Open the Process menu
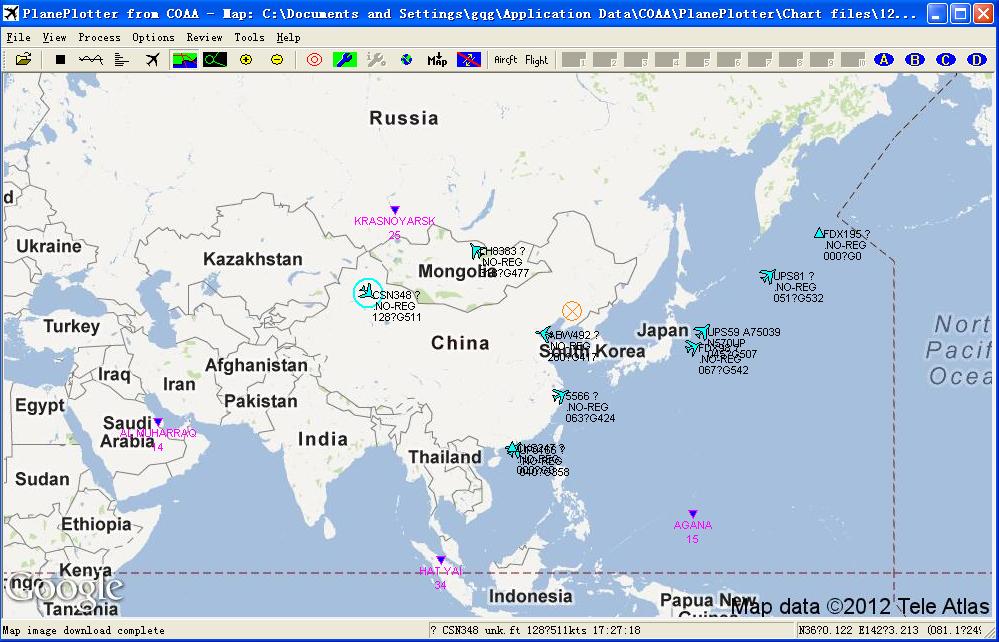This screenshot has height=642, width=999. 99,38
